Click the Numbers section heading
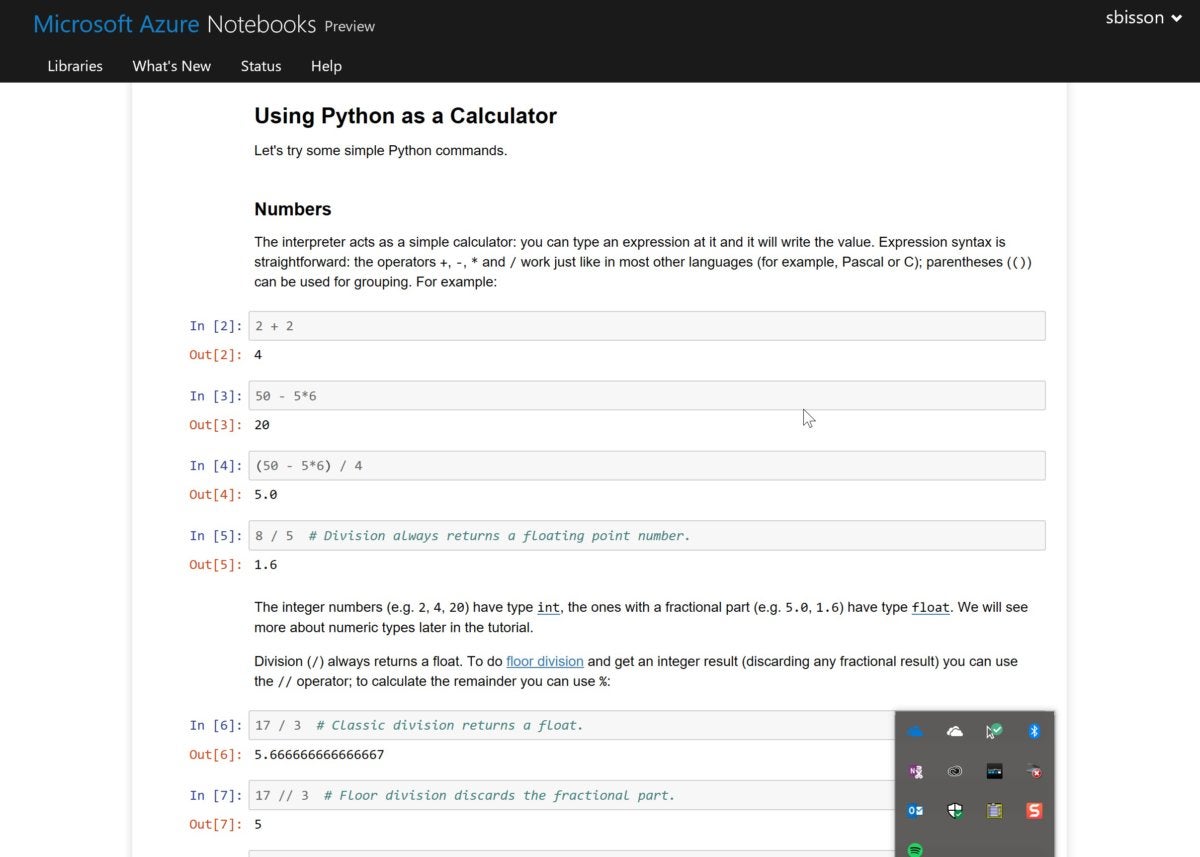 tap(293, 209)
